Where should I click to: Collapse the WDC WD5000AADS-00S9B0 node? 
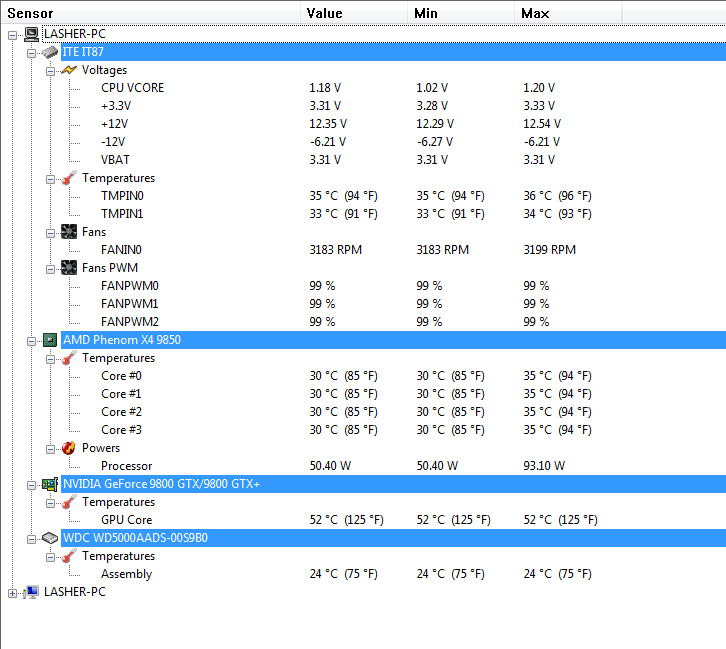pyautogui.click(x=31, y=539)
